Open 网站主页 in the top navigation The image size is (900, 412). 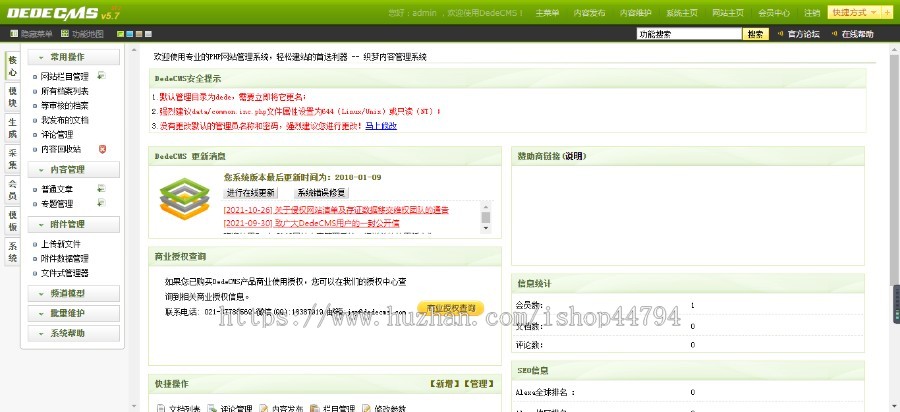coord(728,13)
